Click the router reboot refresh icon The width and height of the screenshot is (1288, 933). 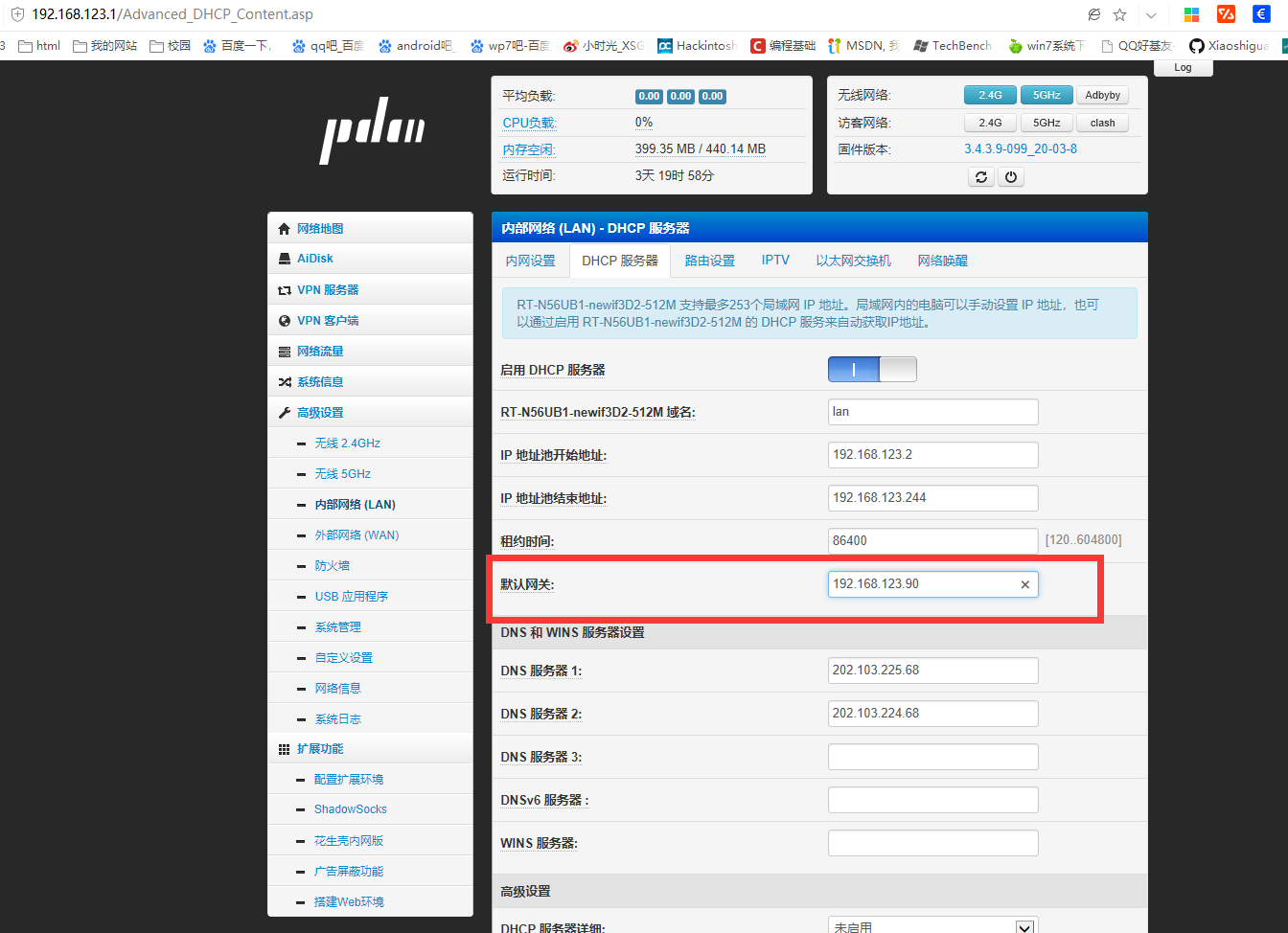tap(980, 177)
